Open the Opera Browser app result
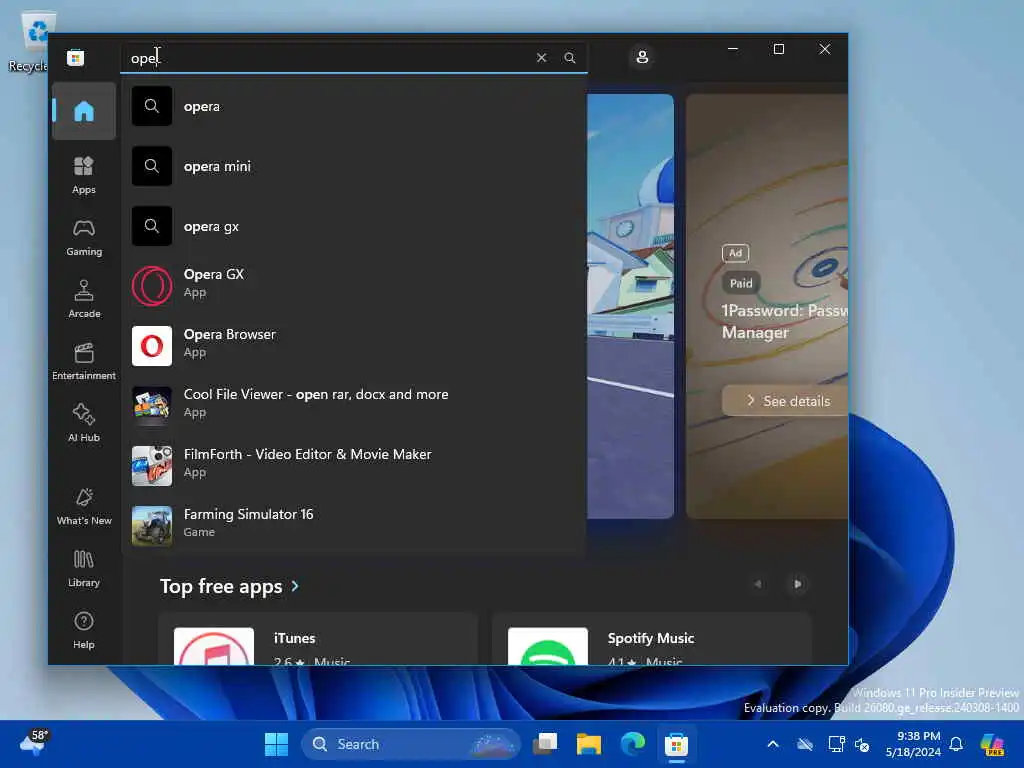The height and width of the screenshot is (768, 1024). tap(354, 345)
